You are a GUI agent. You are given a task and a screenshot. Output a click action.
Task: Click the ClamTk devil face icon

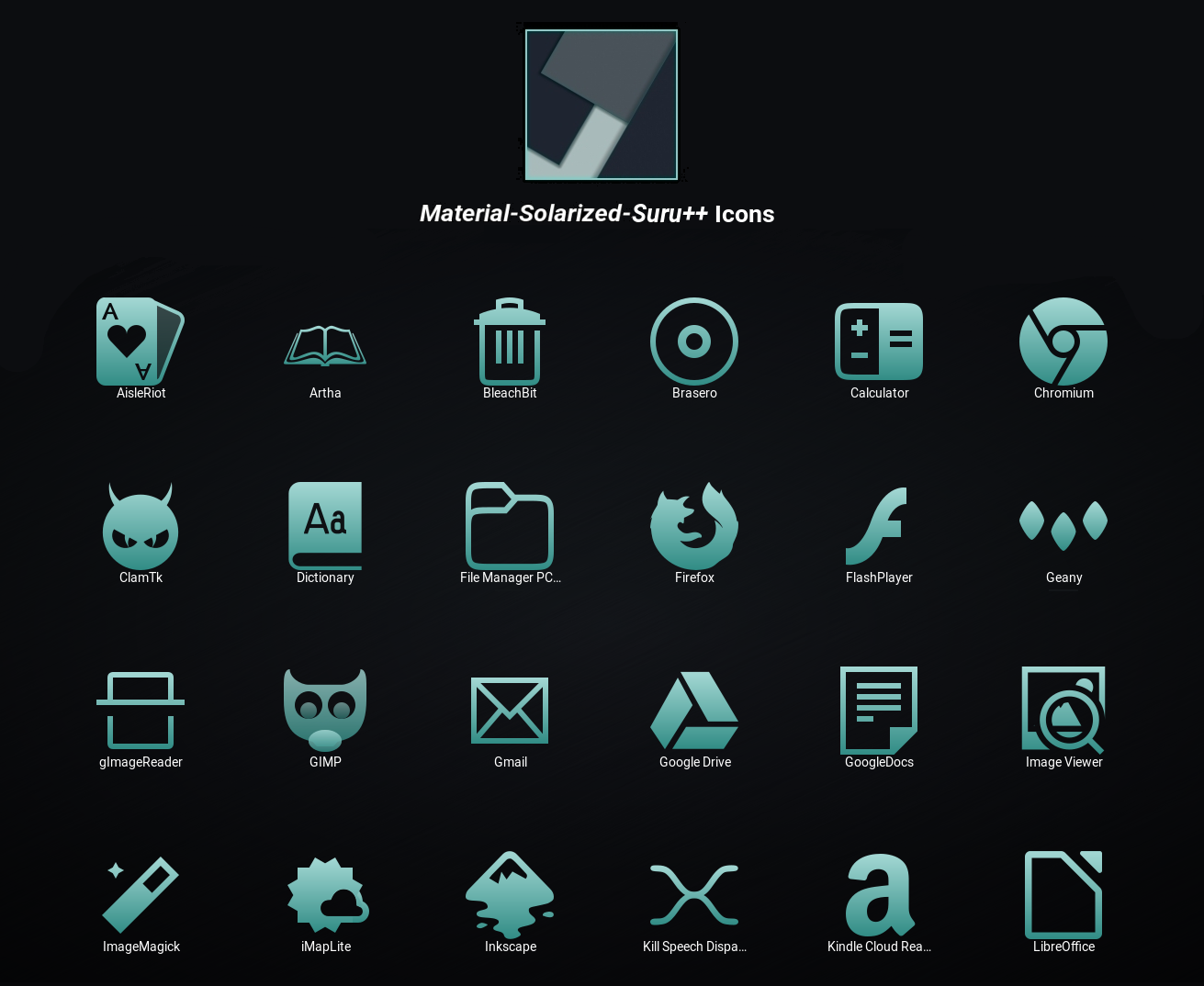click(x=141, y=526)
